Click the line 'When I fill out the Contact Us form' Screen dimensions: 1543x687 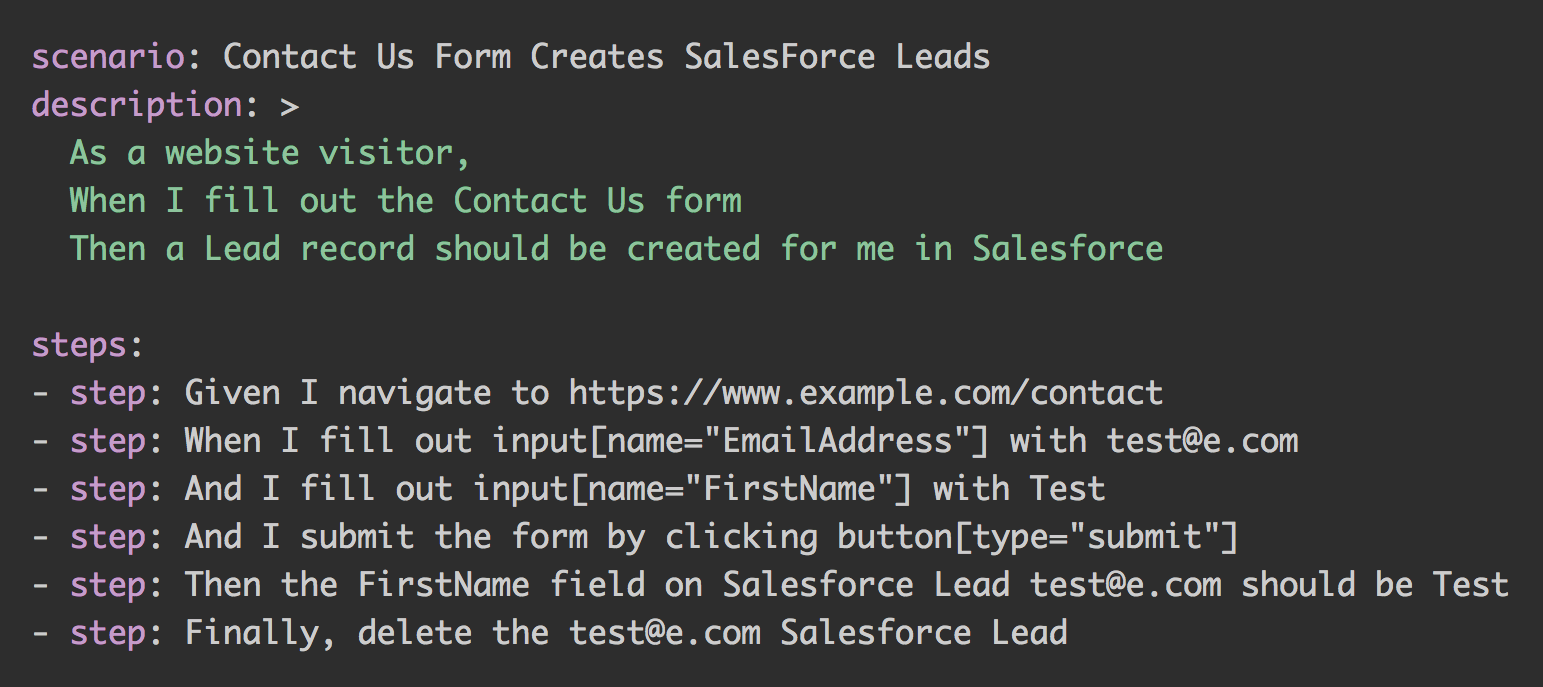(406, 201)
